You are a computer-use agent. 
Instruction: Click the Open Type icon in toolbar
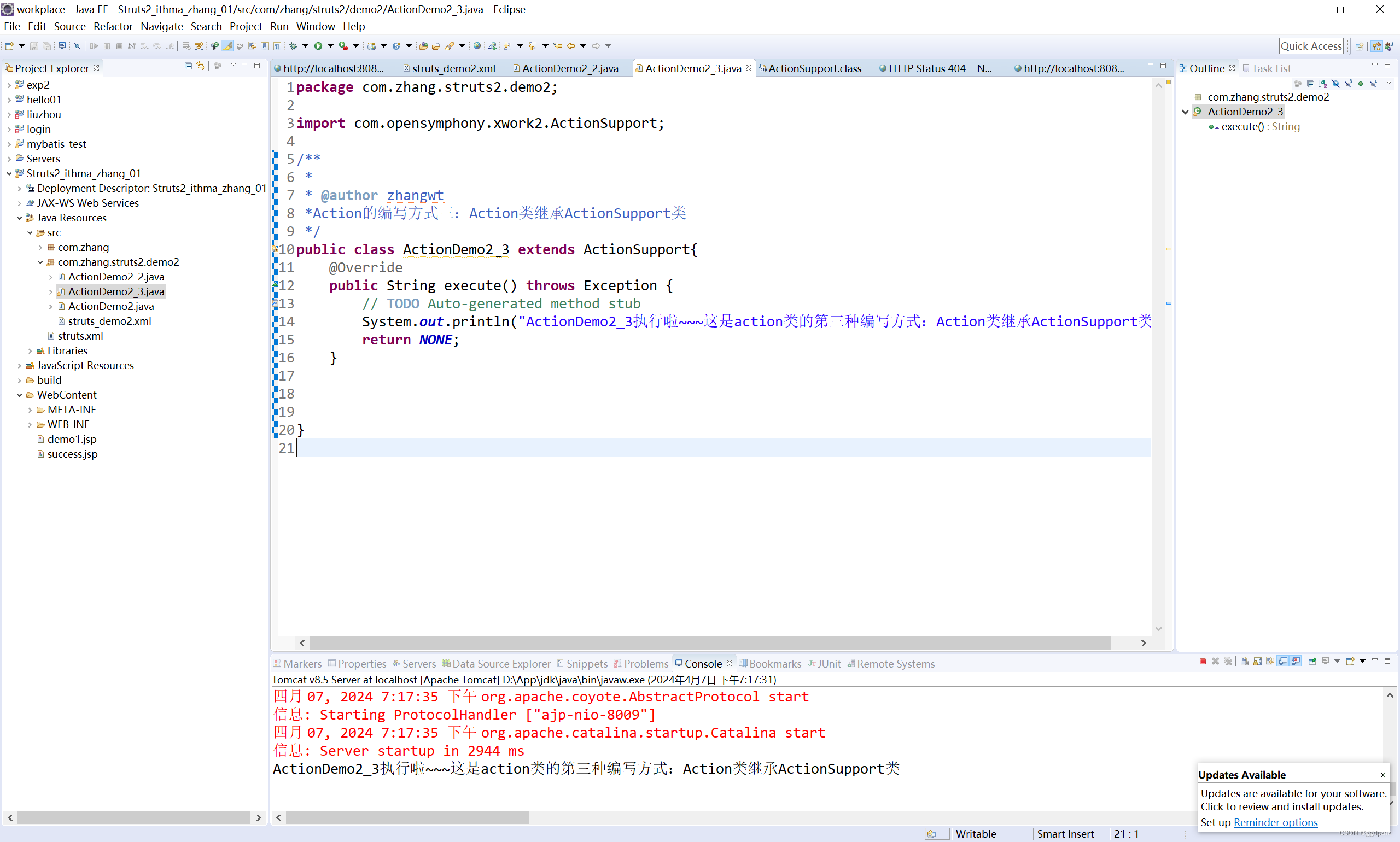423,46
